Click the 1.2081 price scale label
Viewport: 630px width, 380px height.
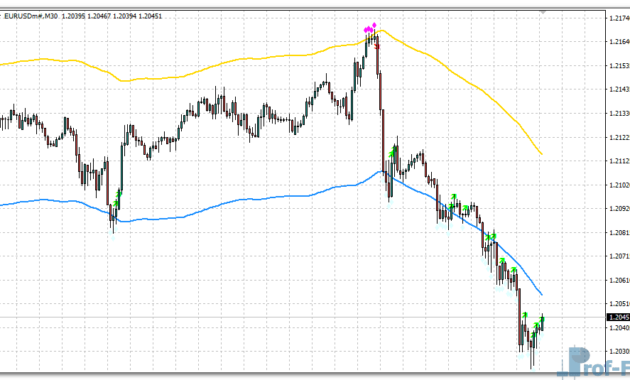[x=619, y=233]
